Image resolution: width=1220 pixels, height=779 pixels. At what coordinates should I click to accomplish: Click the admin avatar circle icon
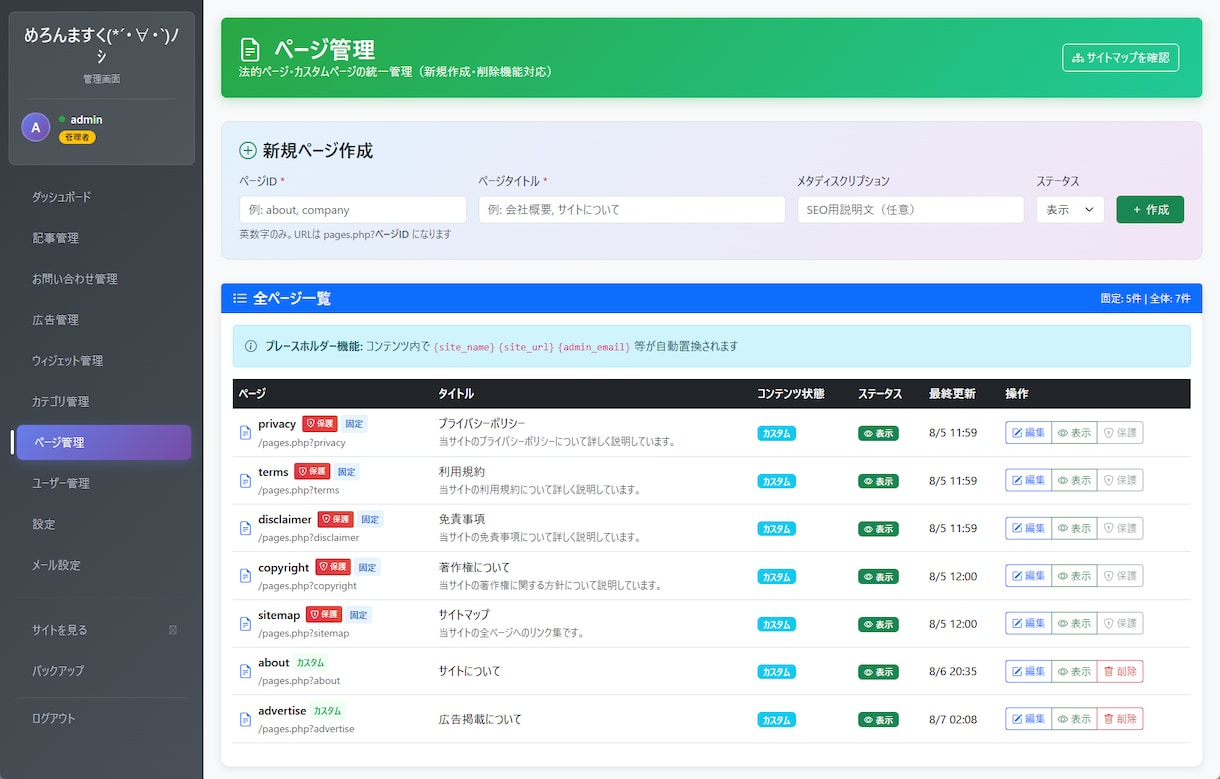pyautogui.click(x=36, y=127)
